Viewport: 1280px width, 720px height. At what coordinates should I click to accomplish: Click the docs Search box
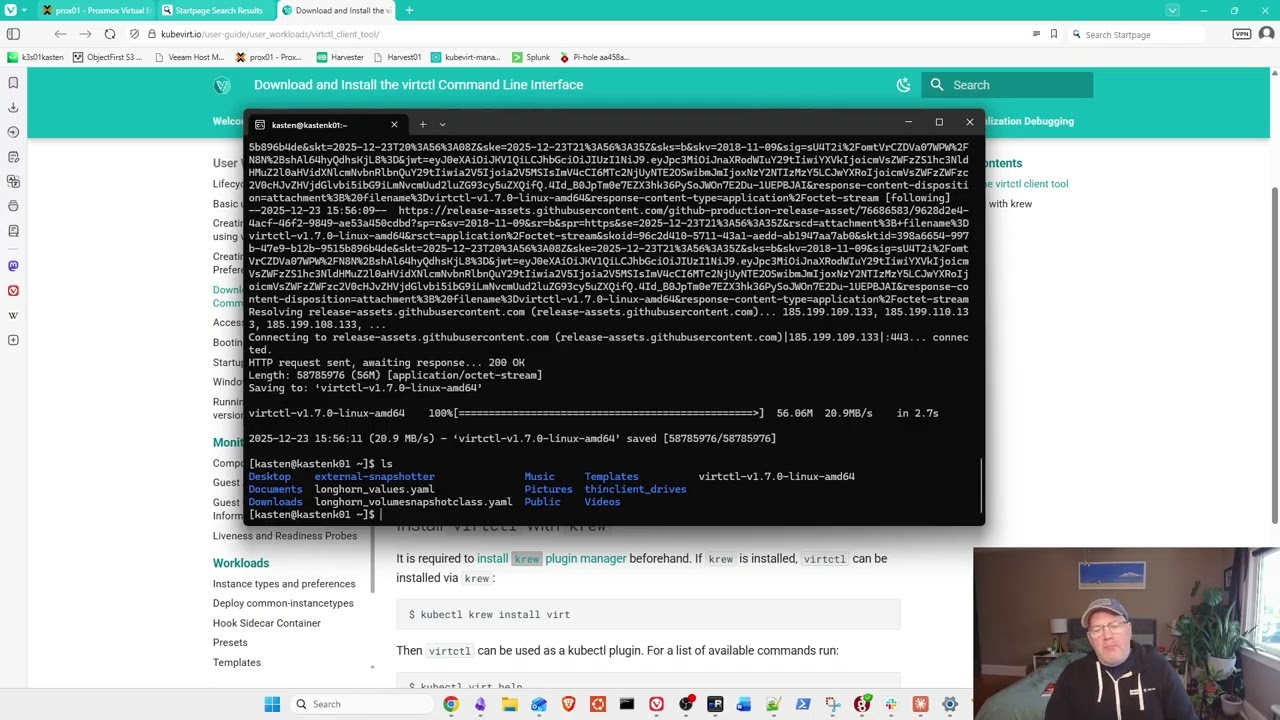pos(1007,85)
